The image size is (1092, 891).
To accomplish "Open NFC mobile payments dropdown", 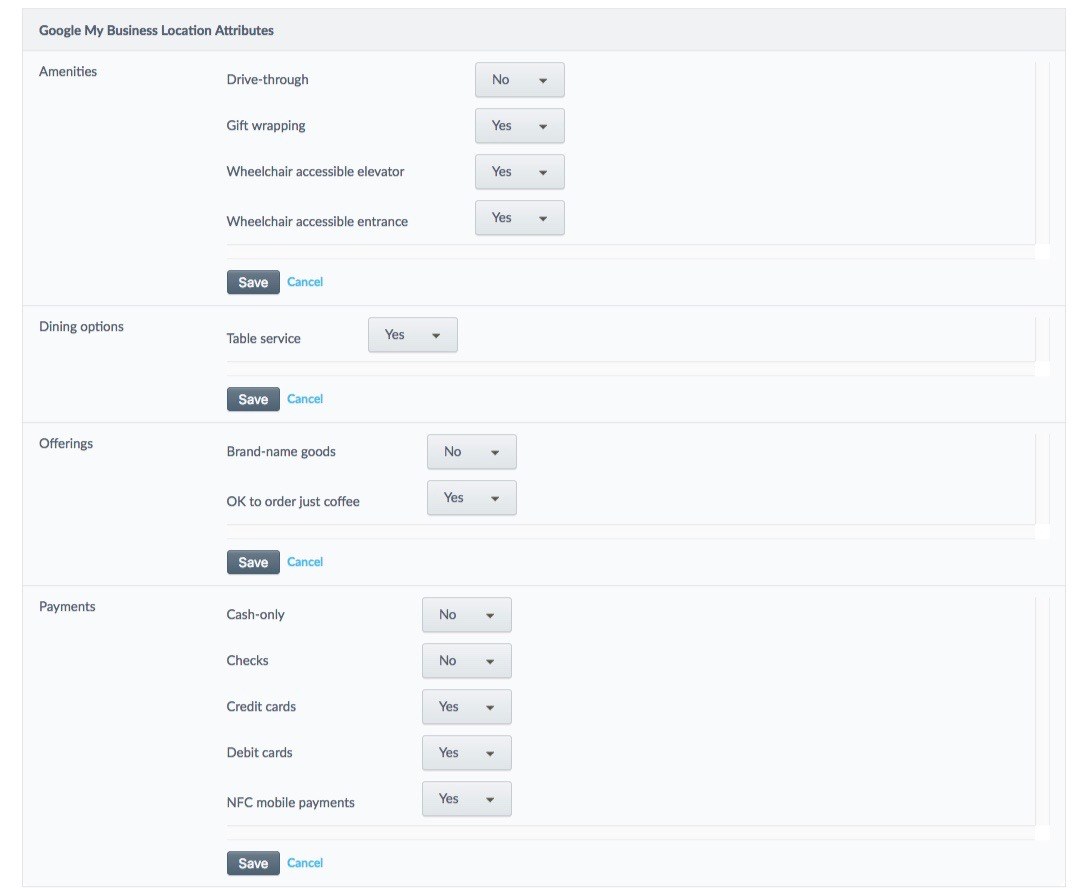I will [x=466, y=799].
